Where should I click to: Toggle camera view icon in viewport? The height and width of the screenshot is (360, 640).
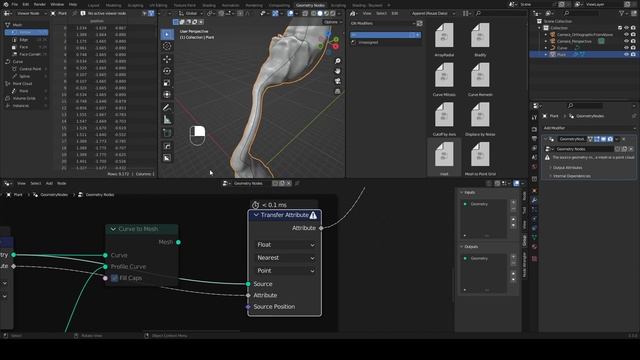338,81
